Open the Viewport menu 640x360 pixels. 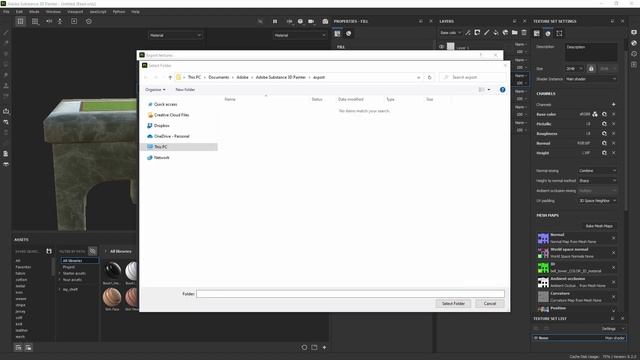(x=75, y=12)
